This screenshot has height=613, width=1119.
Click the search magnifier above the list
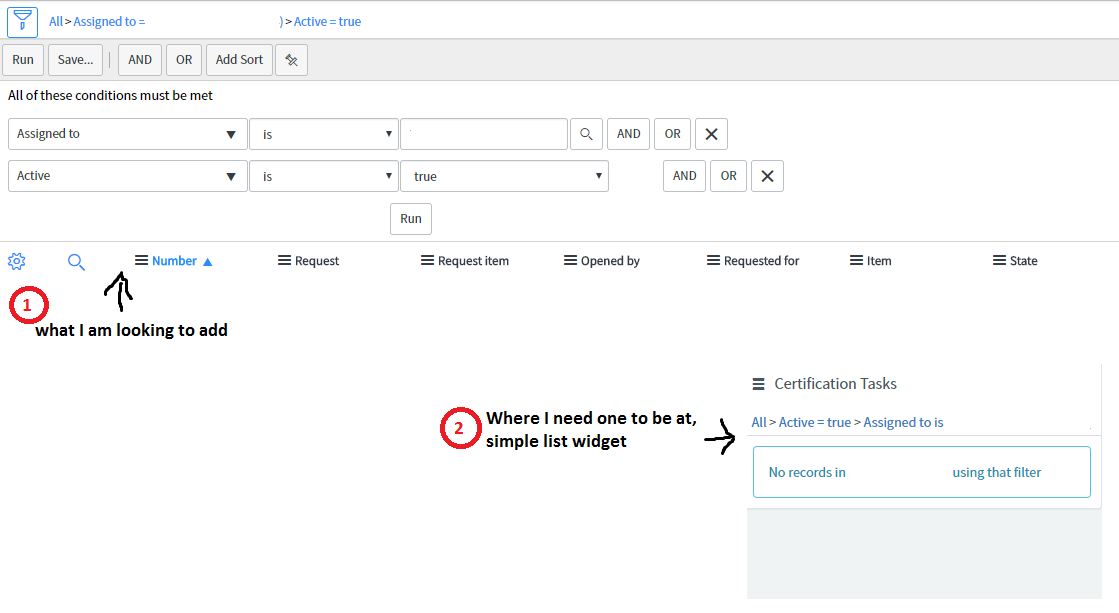click(x=76, y=261)
